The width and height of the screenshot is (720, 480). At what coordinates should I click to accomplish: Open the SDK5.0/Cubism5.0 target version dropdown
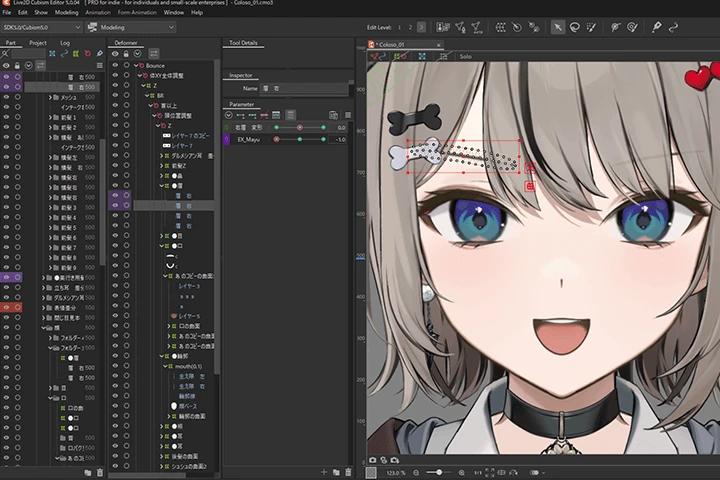[x=41, y=28]
